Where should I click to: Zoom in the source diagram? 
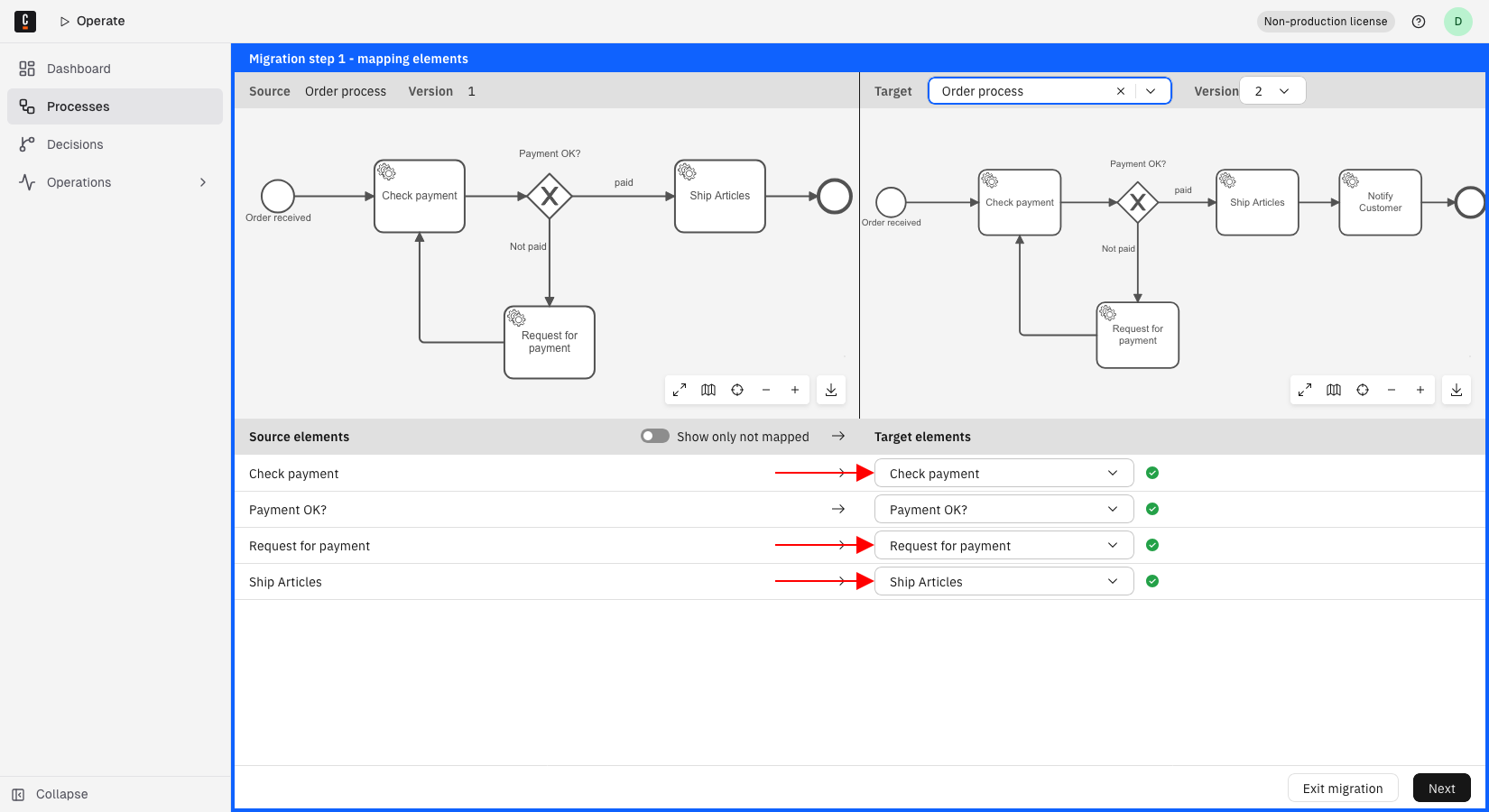coord(795,390)
